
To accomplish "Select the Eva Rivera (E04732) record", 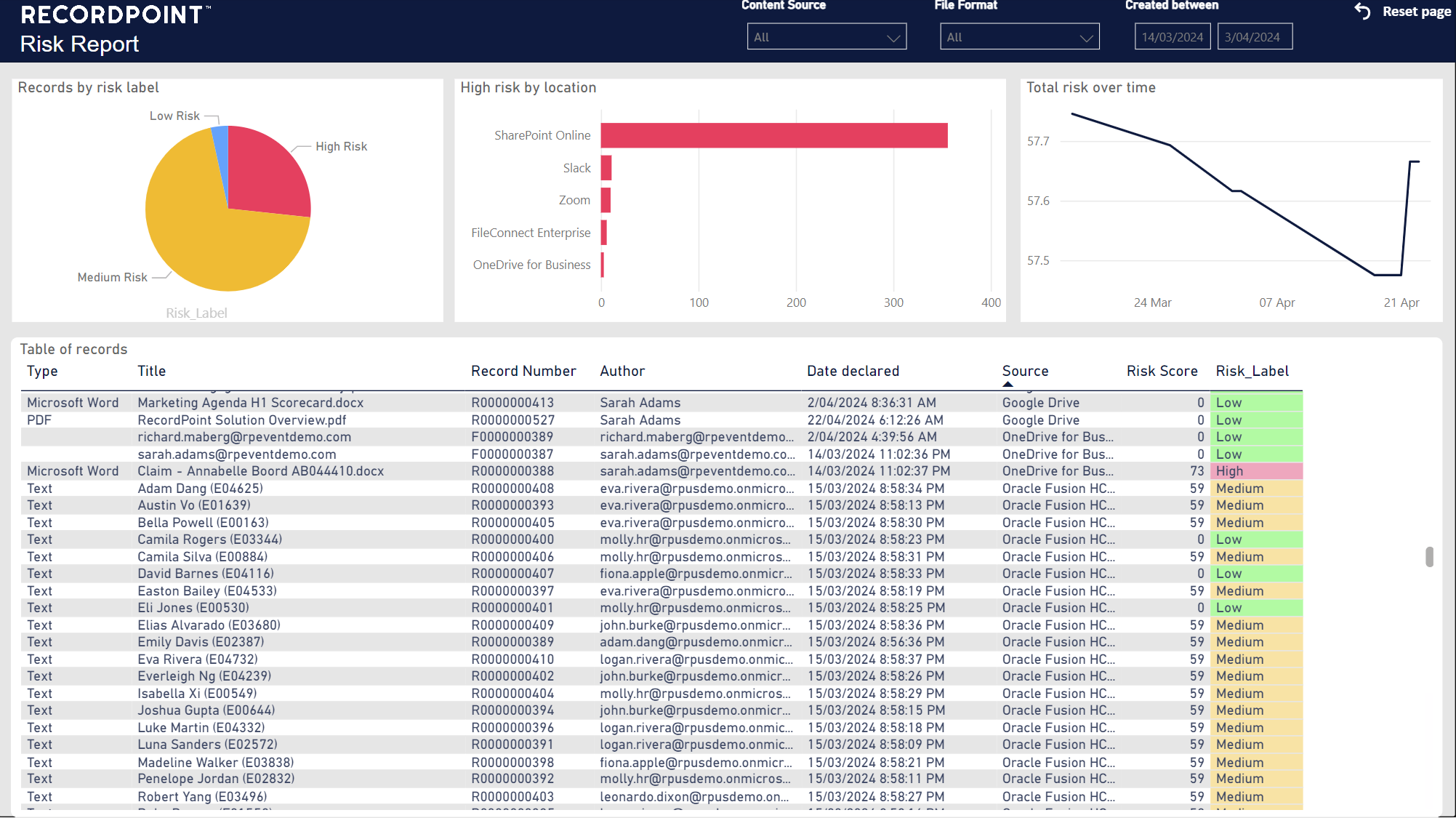I will (661, 659).
